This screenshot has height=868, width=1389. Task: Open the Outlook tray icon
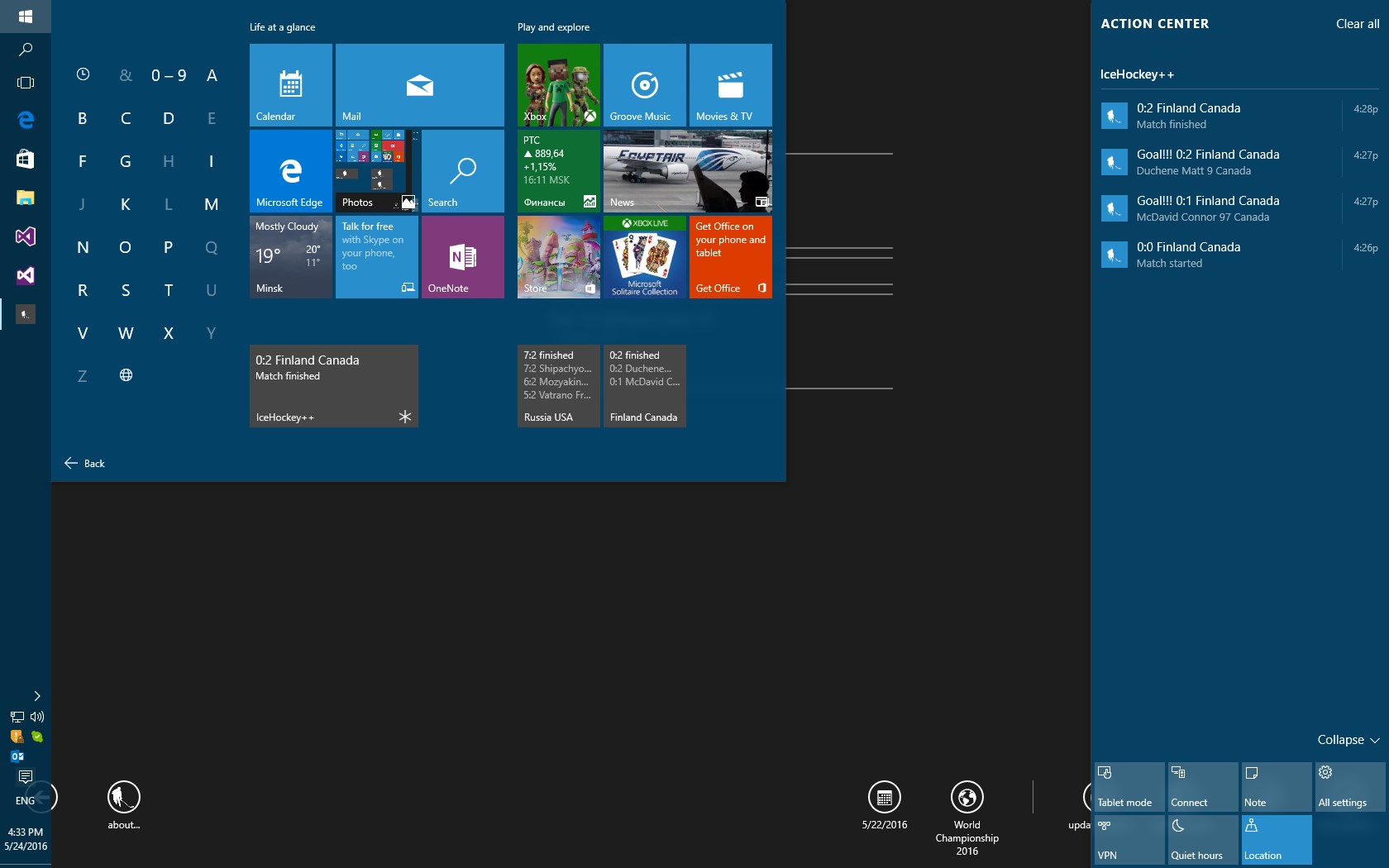[x=17, y=756]
